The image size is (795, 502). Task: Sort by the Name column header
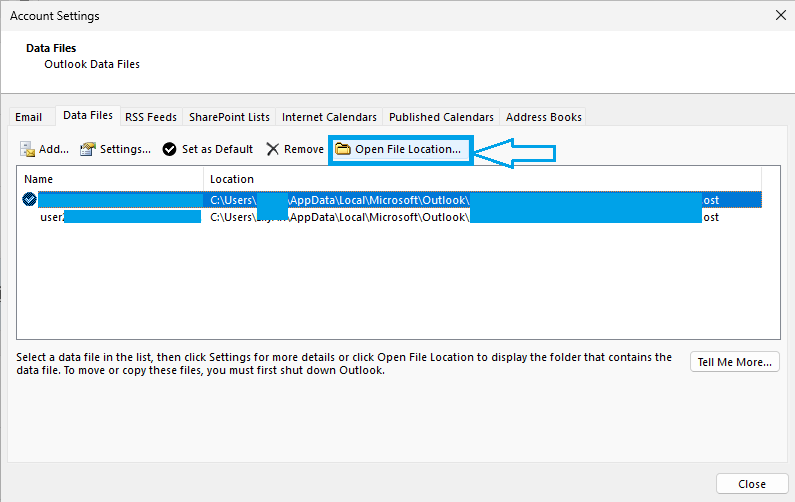[110, 179]
